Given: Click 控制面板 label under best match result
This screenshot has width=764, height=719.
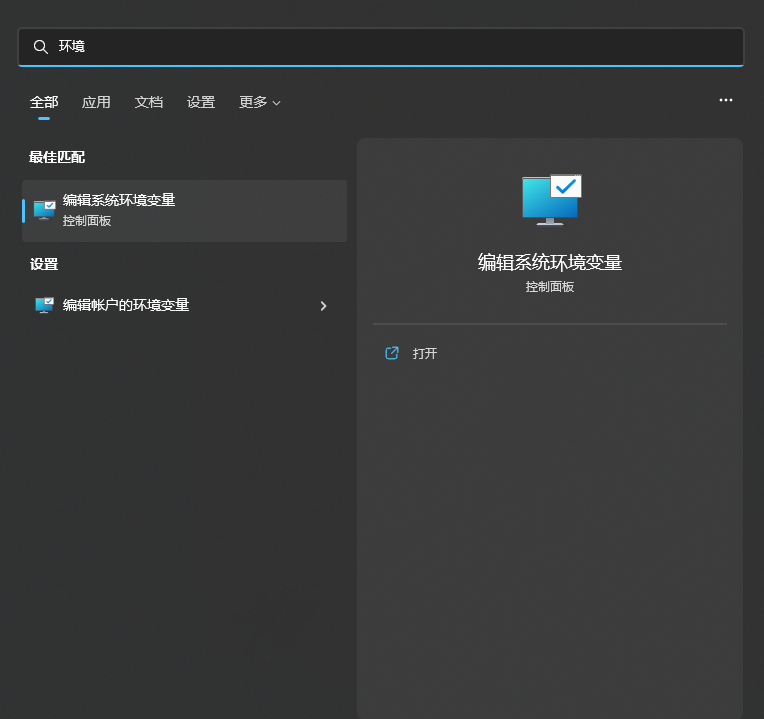Looking at the screenshot, I should tap(87, 221).
